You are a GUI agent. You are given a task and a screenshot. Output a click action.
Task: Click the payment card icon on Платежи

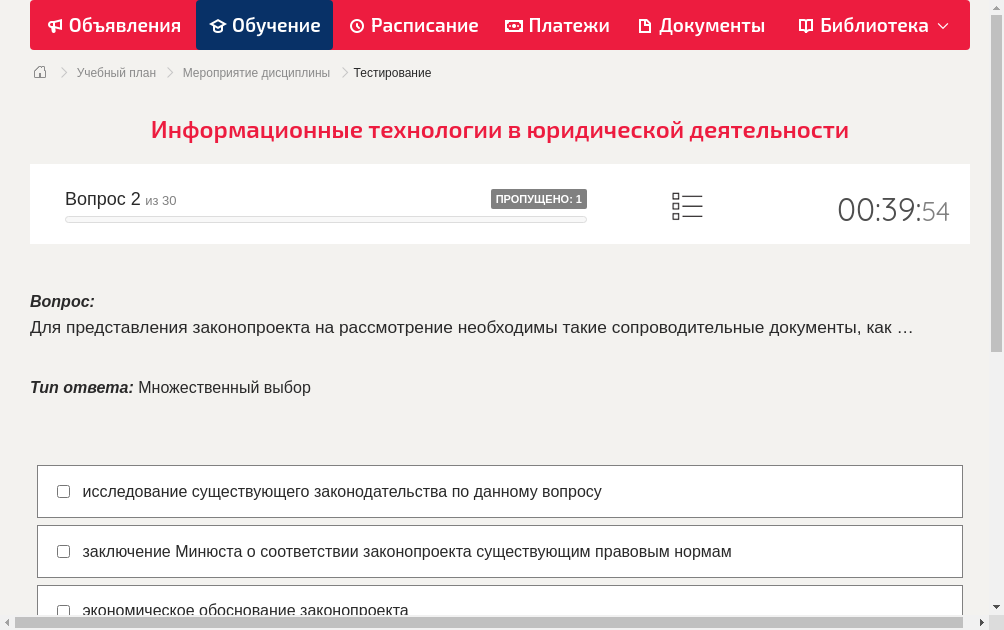point(511,25)
